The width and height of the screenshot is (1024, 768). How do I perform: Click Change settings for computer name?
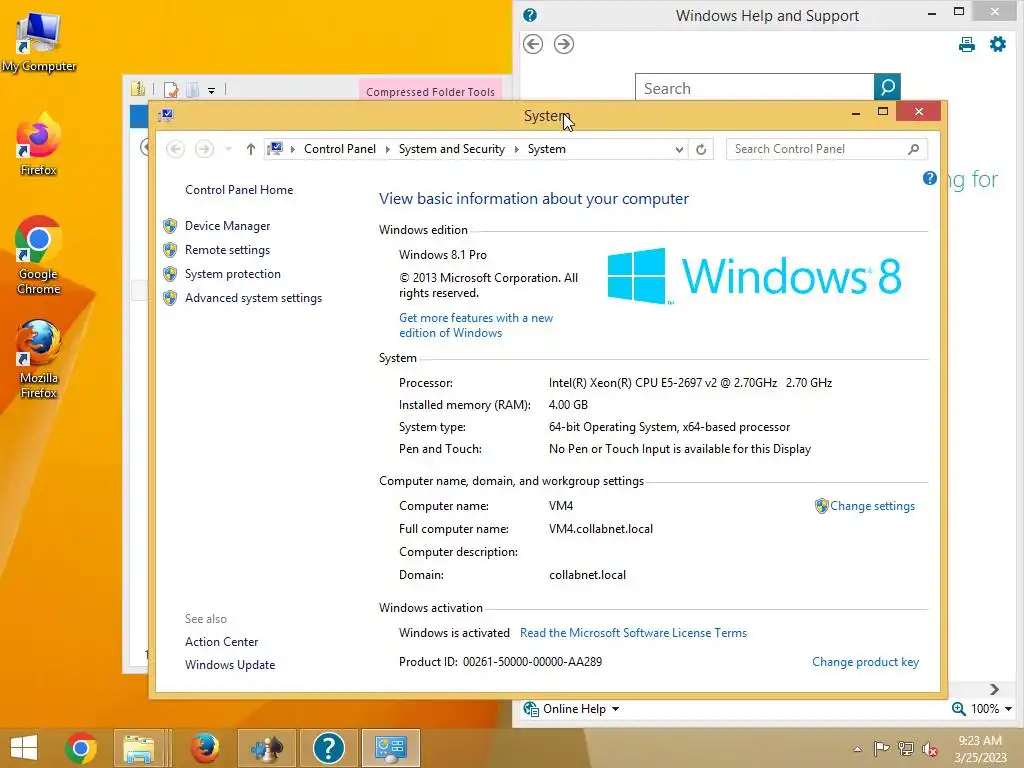point(872,506)
